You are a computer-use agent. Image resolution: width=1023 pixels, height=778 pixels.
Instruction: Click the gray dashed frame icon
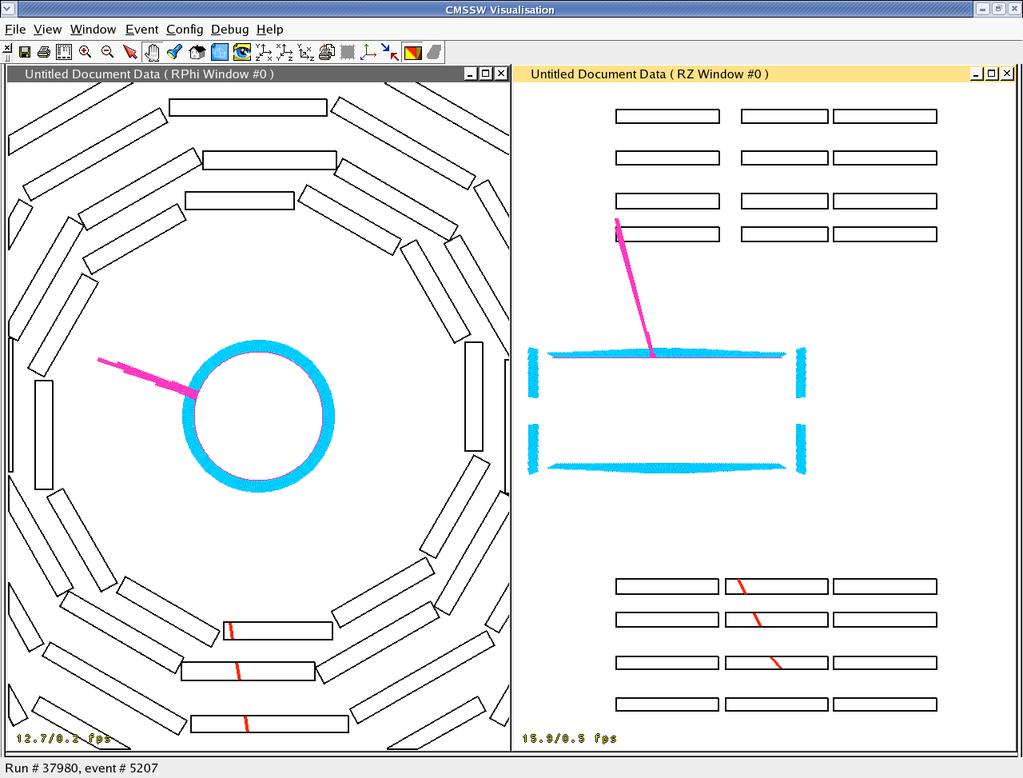[x=348, y=52]
